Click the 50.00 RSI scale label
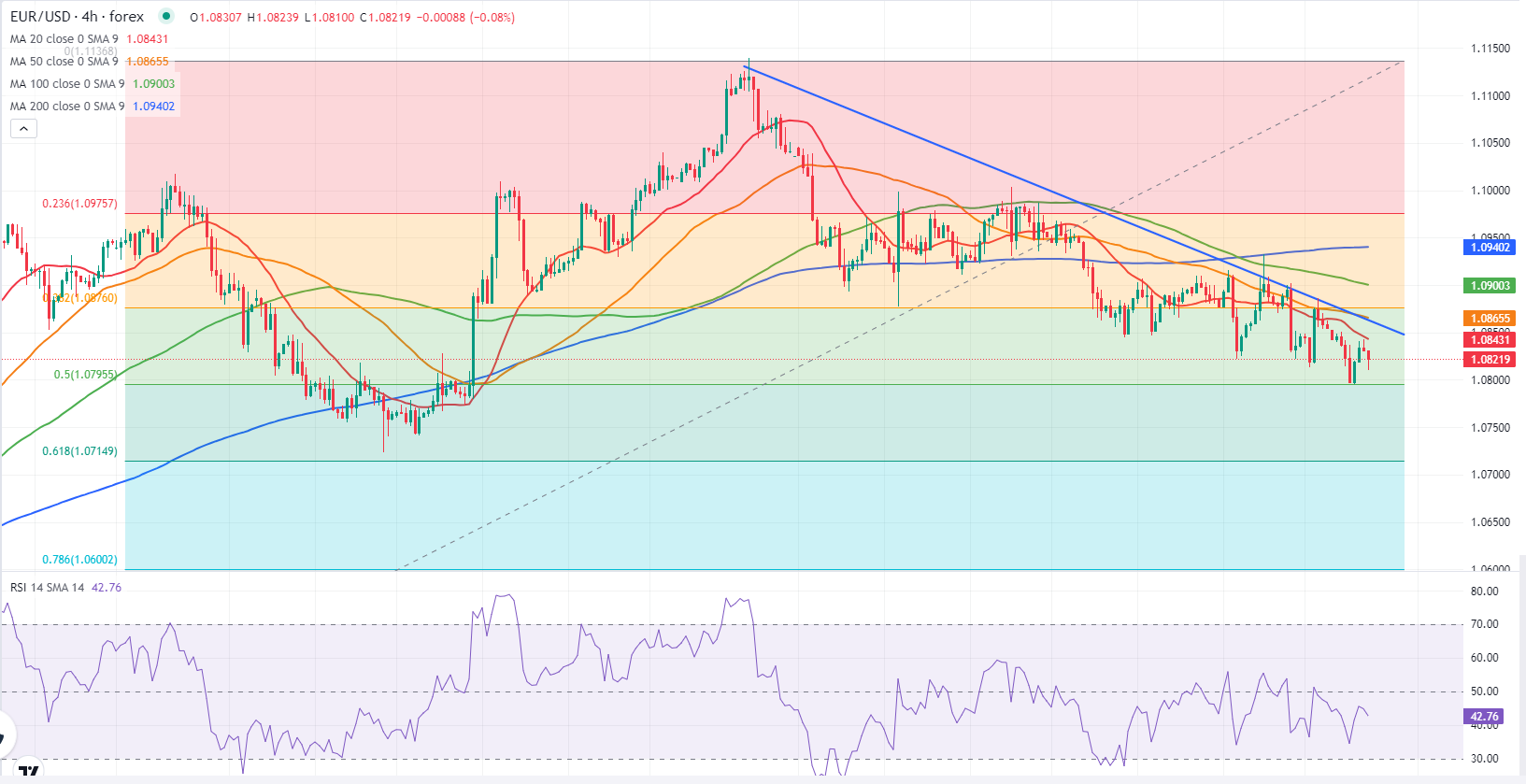Screen dimensions: 1526x784 click(1484, 691)
